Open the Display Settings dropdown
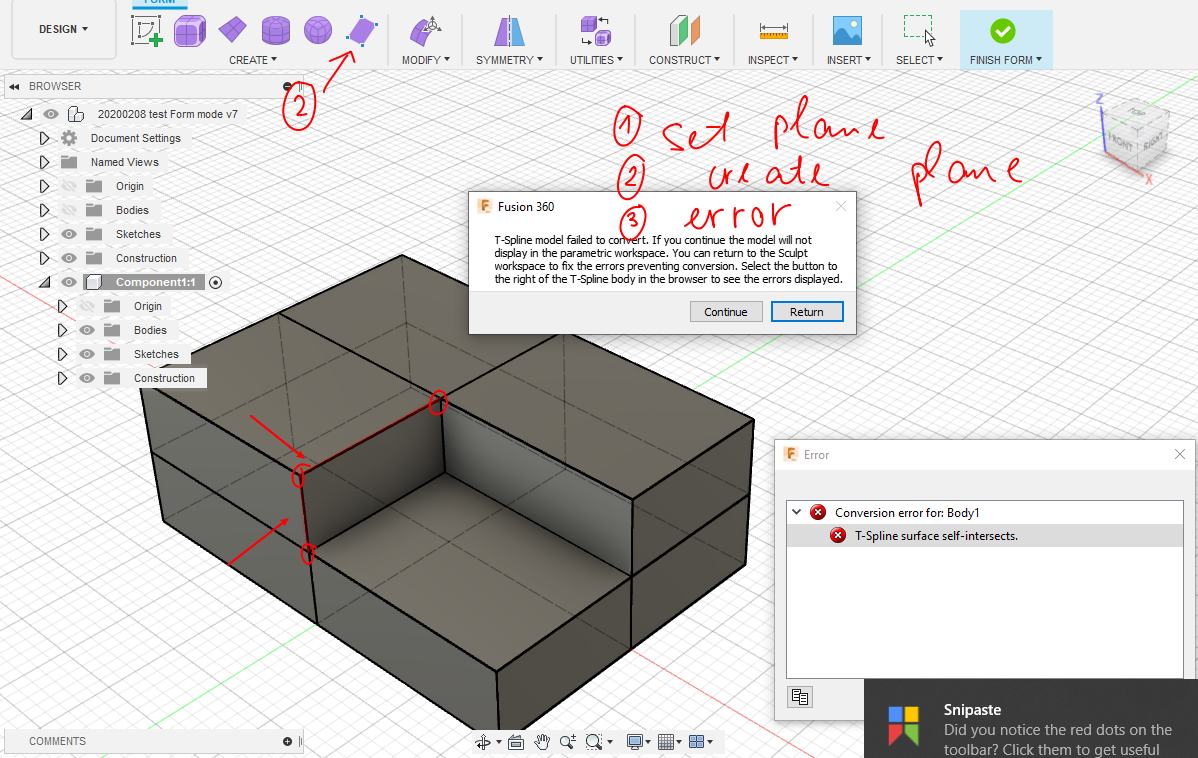1198x758 pixels. 638,741
